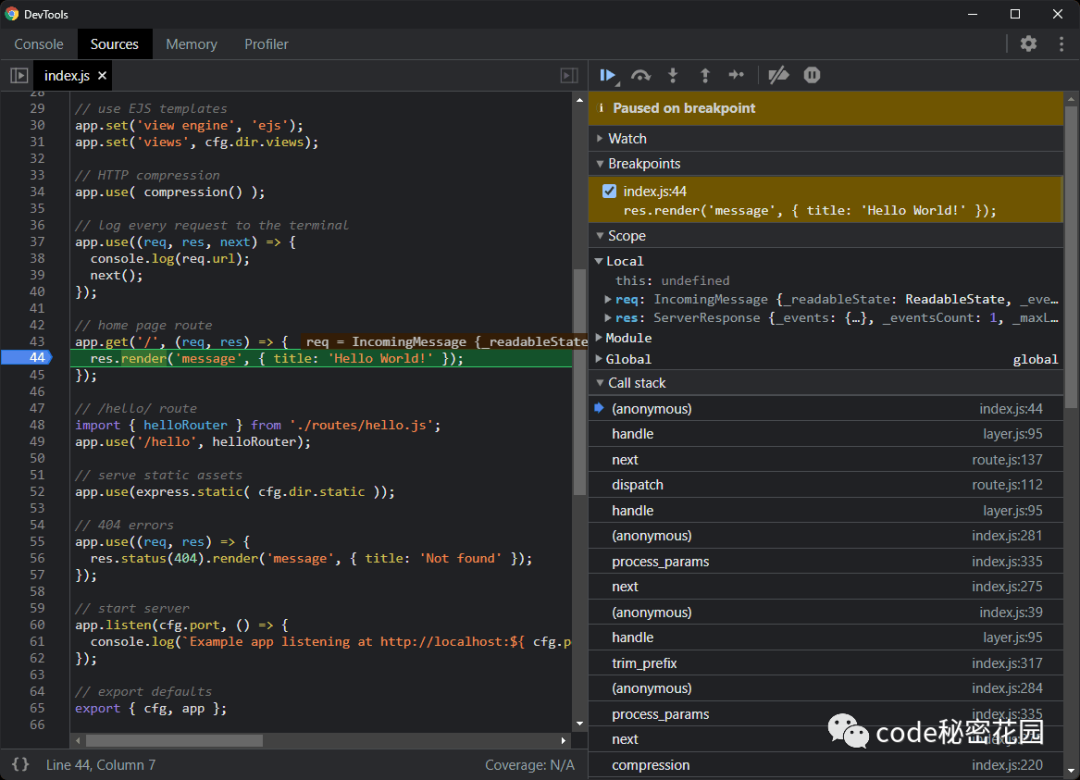Switch to the Console tab
Viewport: 1080px width, 780px height.
[39, 44]
